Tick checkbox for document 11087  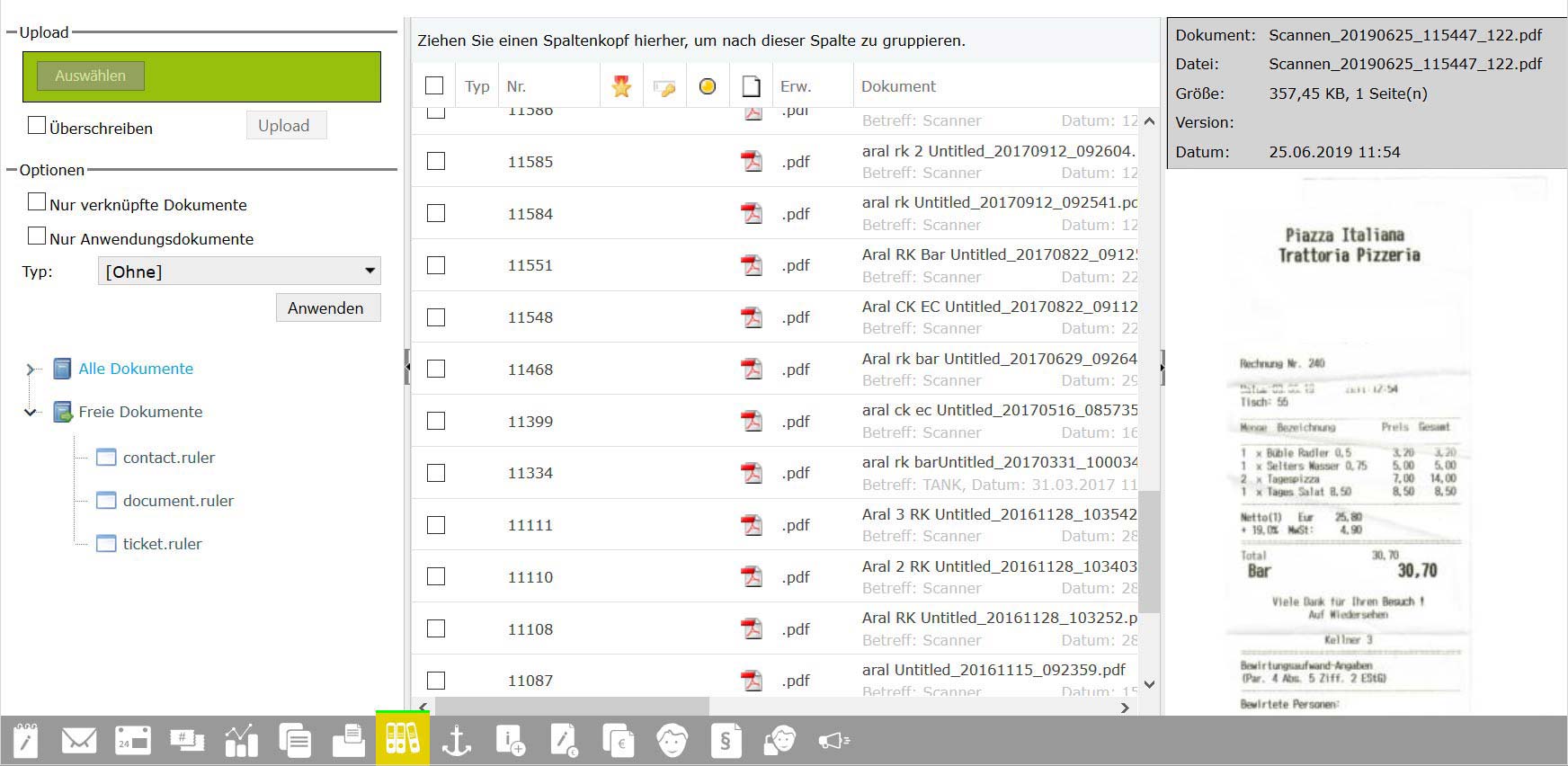coord(436,681)
